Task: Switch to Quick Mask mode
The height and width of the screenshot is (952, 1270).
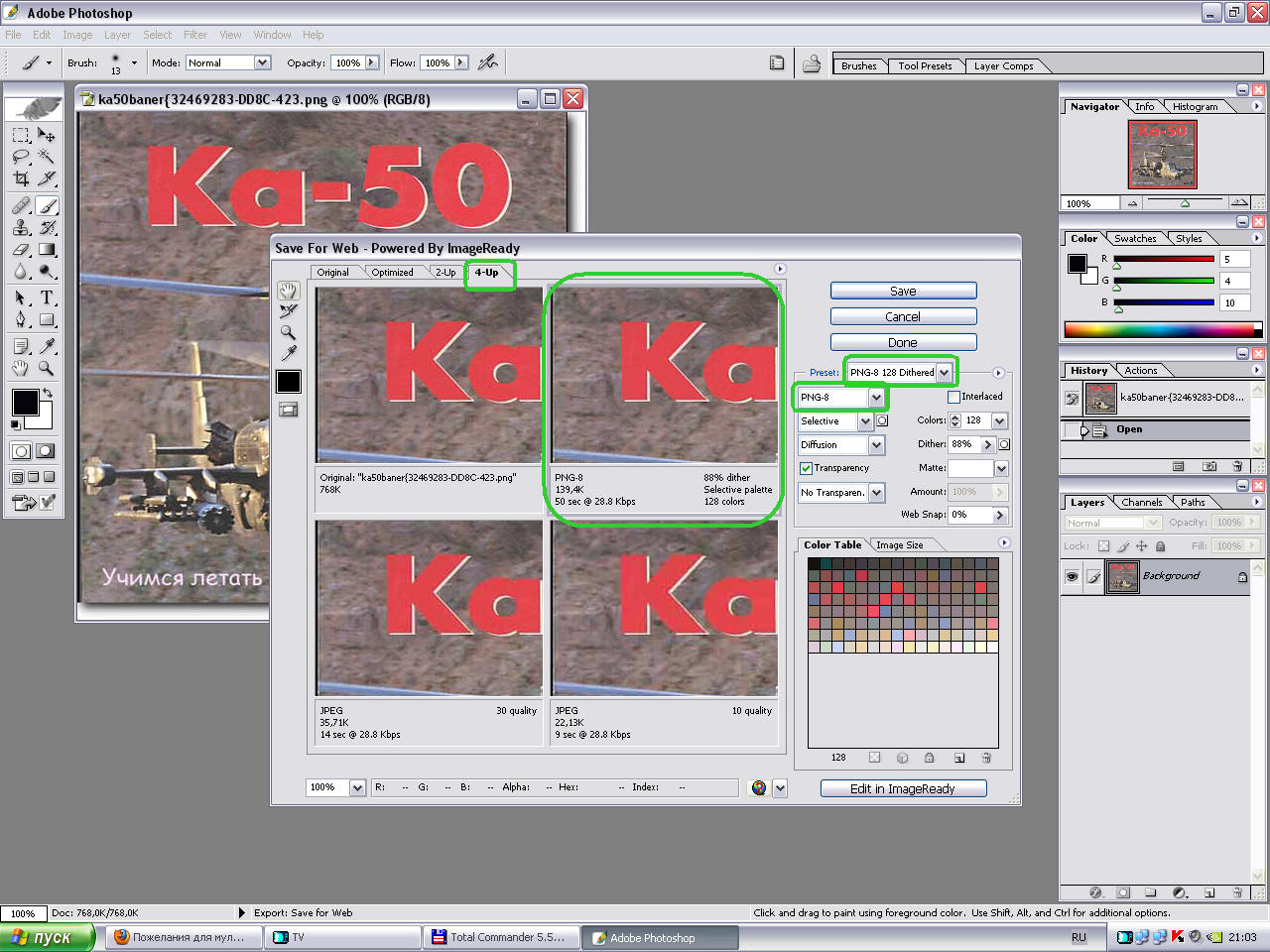Action: coord(46,451)
